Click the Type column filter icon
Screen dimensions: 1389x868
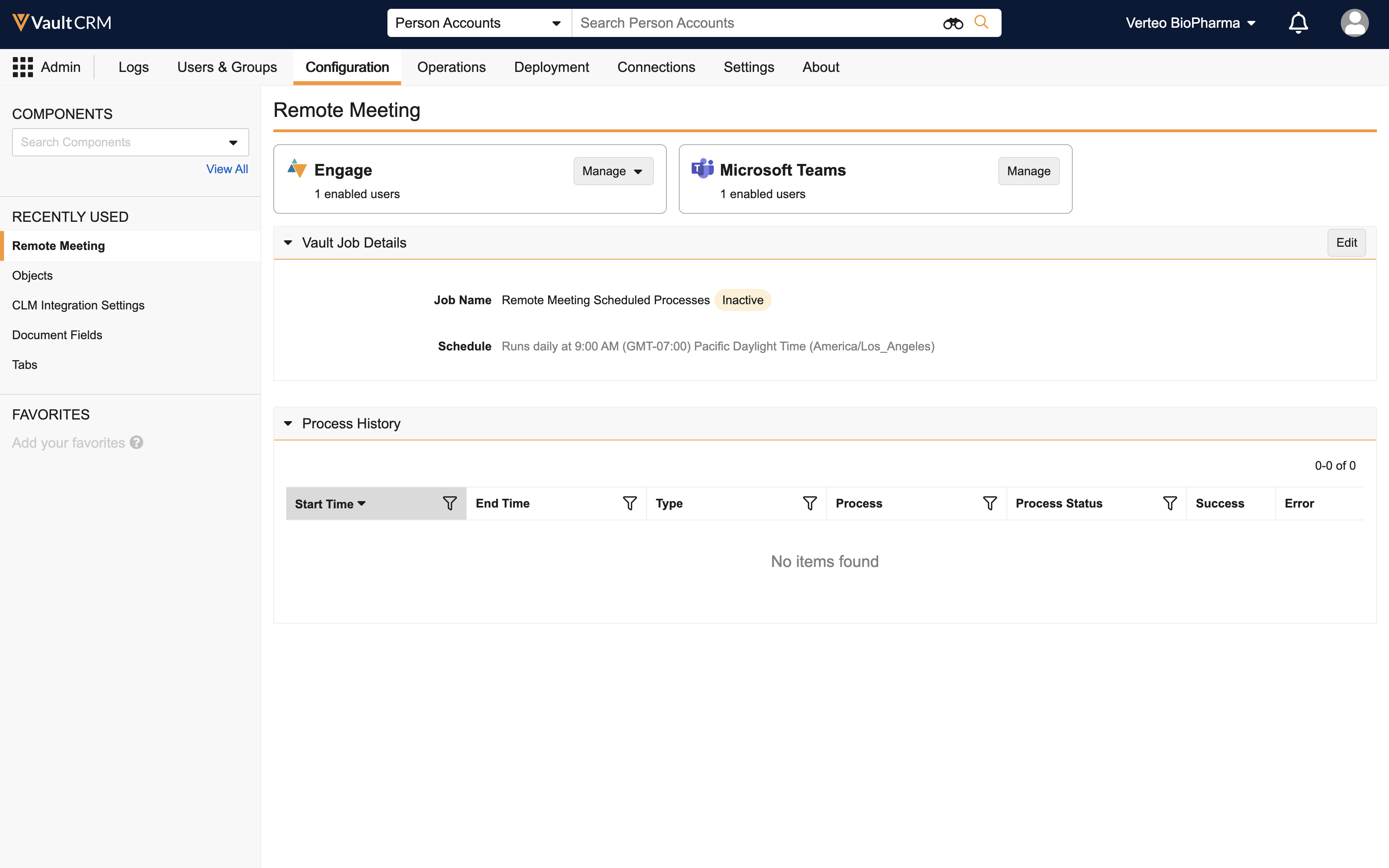tap(809, 504)
